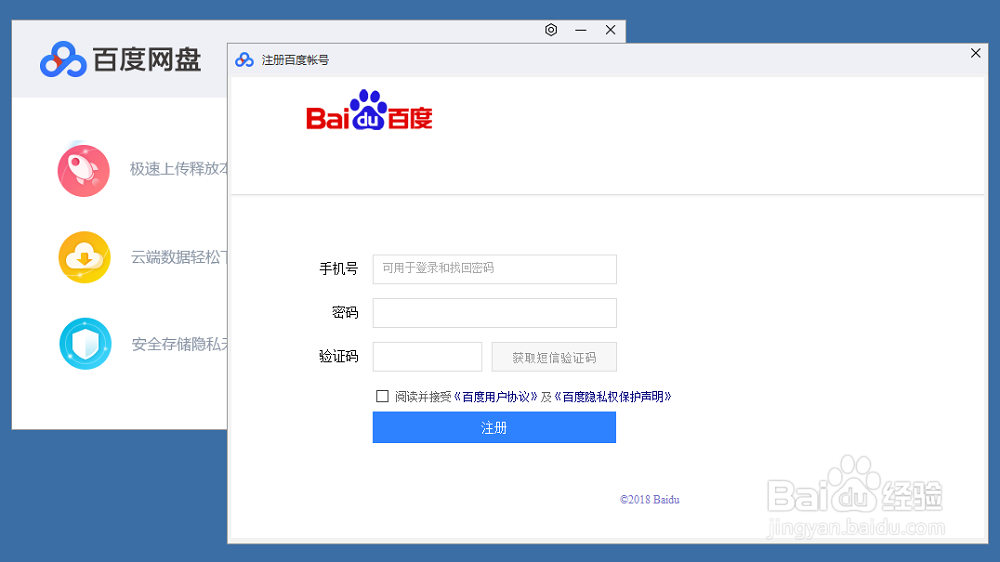Click the 获取短信验证码 button
Screen dimensions: 1000x562
[554, 357]
